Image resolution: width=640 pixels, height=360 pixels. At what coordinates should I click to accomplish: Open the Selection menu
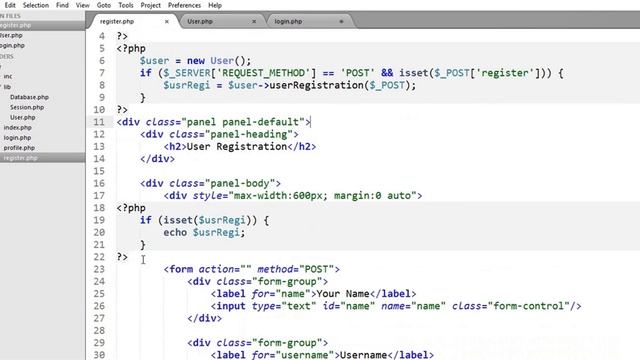[x=36, y=5]
